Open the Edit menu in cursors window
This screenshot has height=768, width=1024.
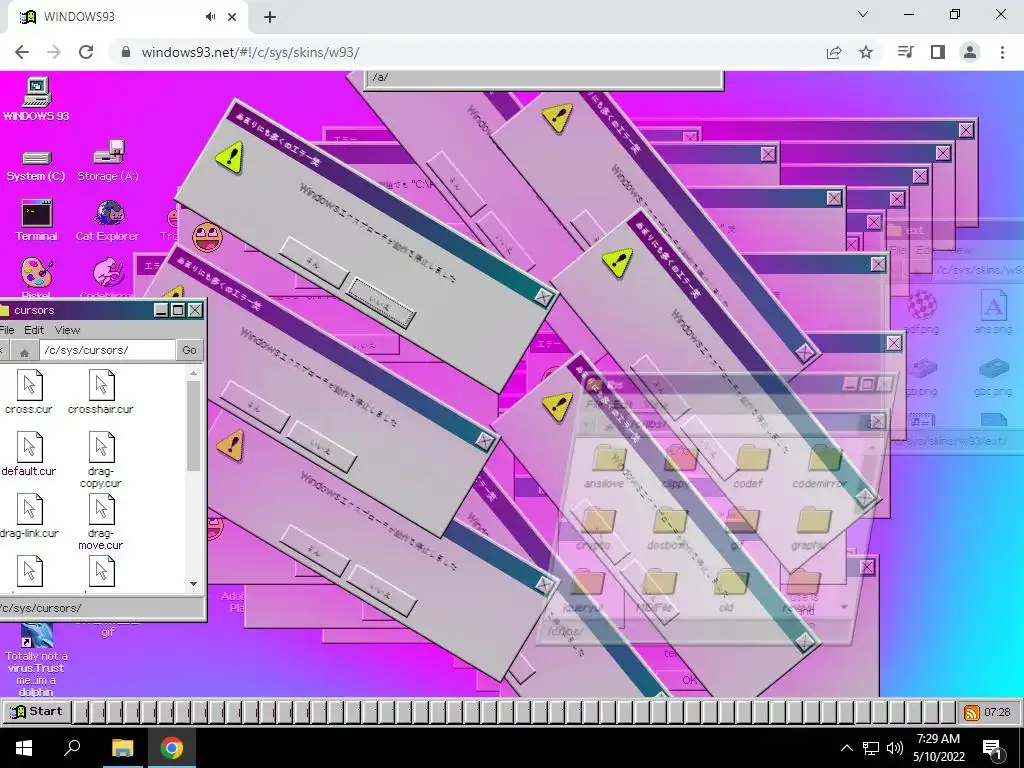(34, 330)
